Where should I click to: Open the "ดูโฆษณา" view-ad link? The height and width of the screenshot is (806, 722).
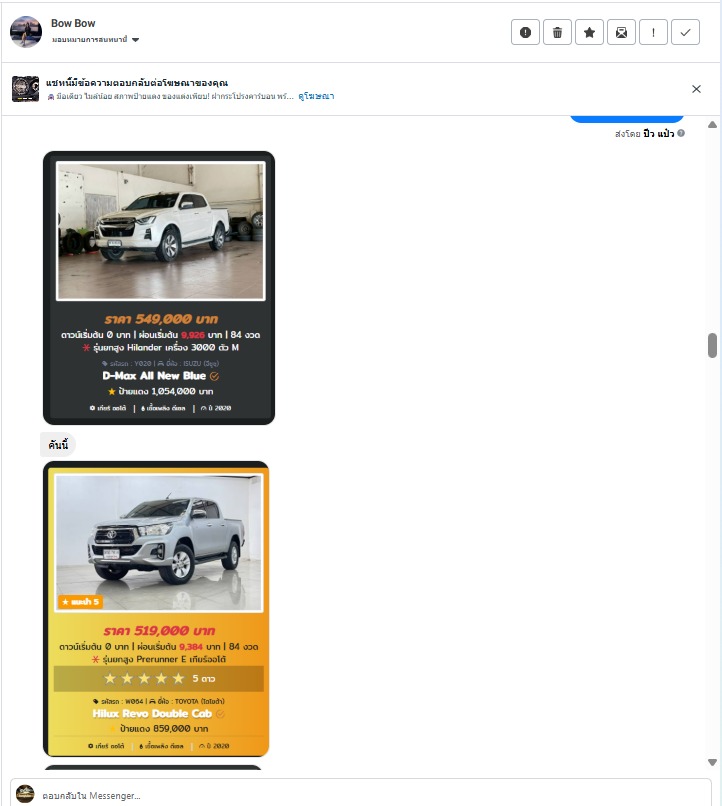pos(316,96)
